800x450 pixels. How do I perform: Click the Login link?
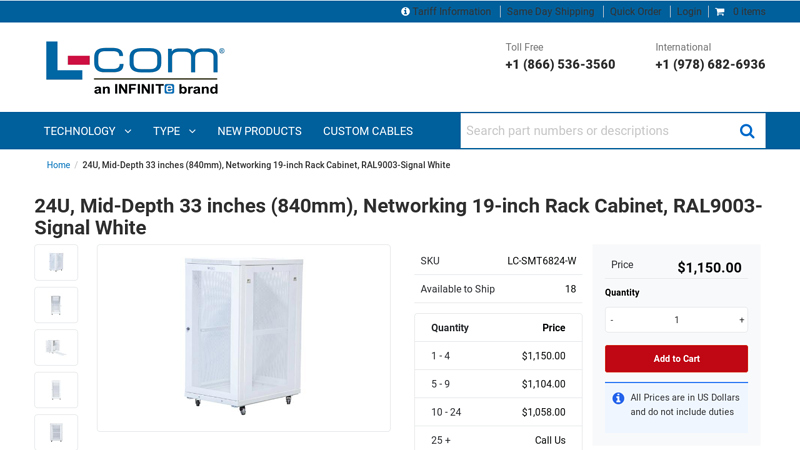click(689, 12)
